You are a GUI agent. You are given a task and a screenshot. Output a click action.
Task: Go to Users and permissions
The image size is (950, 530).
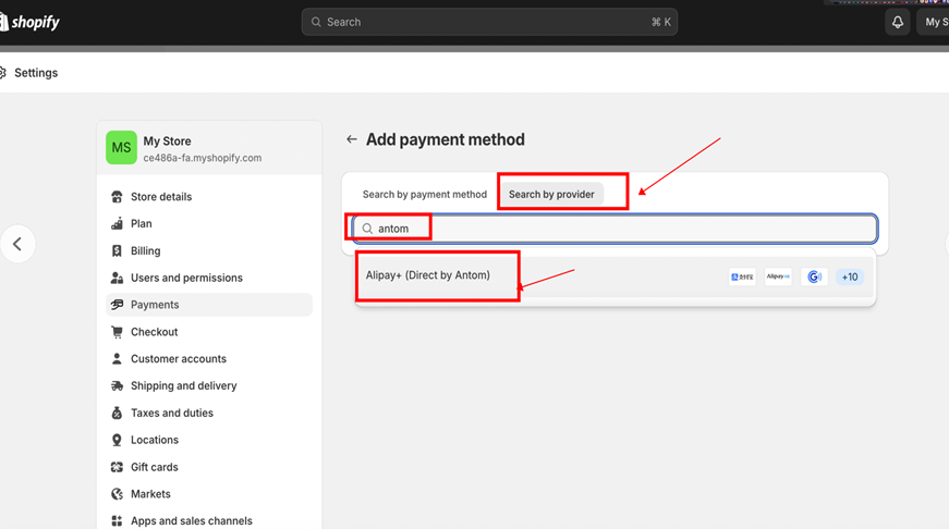(x=186, y=278)
